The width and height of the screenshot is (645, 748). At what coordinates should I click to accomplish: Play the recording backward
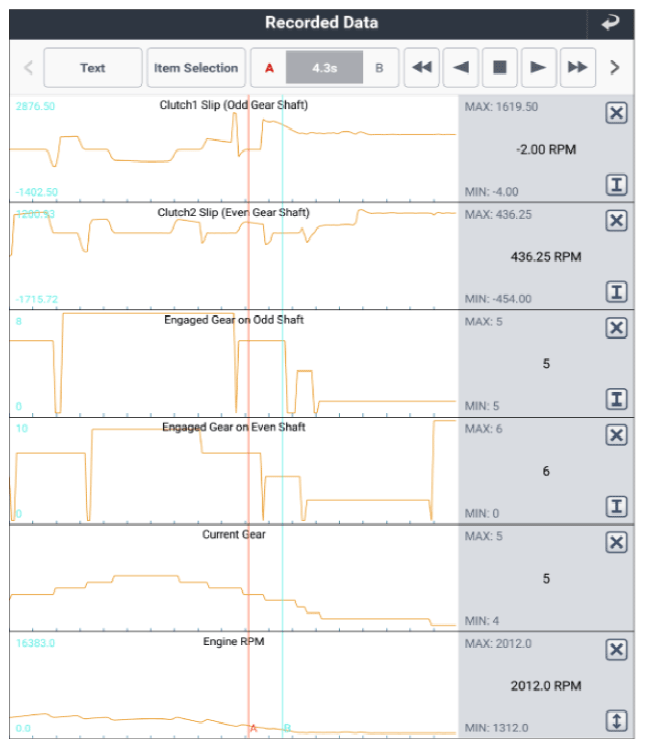[x=461, y=67]
